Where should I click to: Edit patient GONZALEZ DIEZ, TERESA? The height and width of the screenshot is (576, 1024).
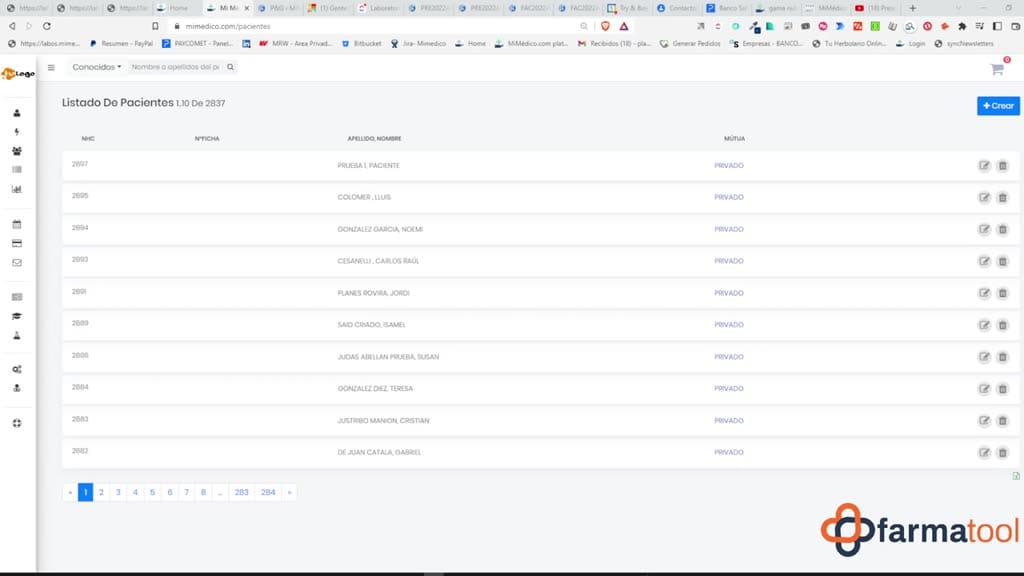[984, 389]
